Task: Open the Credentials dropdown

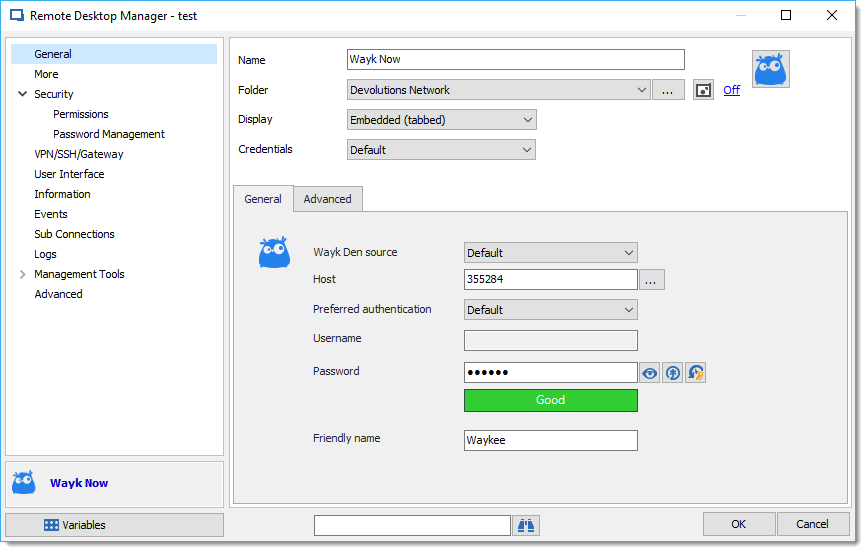Action: (x=441, y=150)
